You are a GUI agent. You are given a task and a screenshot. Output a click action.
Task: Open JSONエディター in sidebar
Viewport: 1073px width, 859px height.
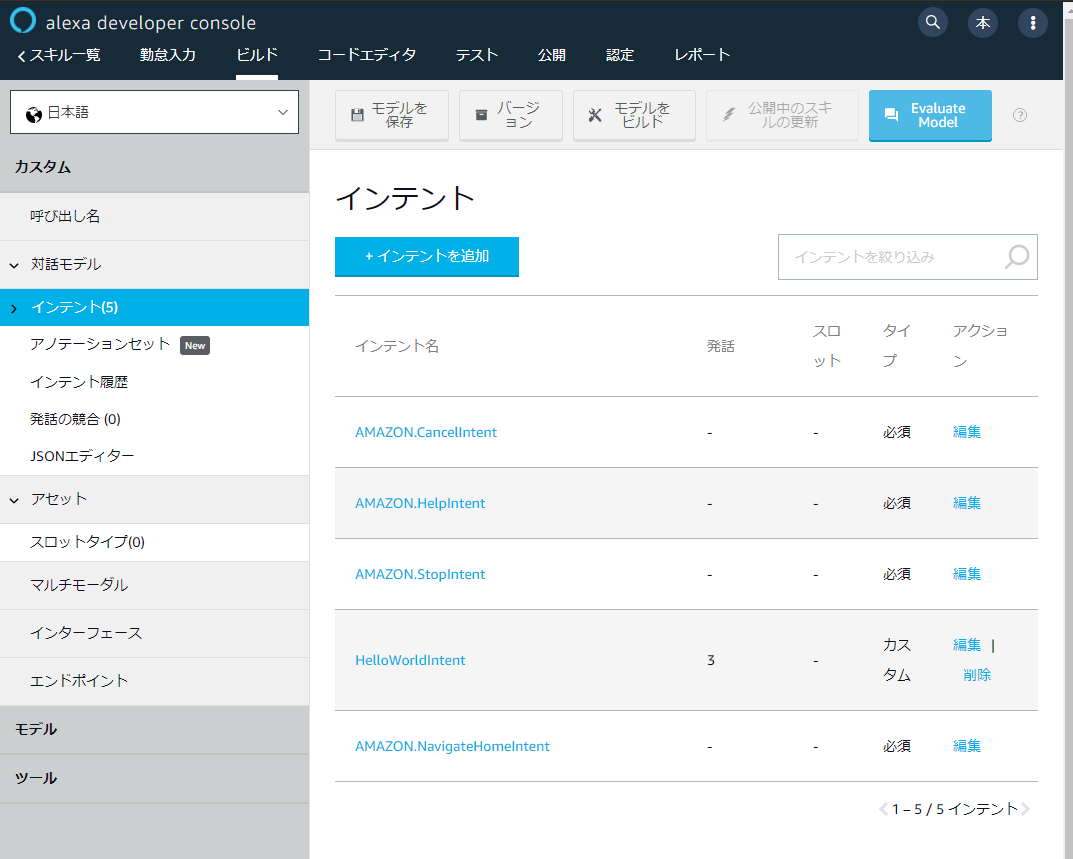point(82,456)
